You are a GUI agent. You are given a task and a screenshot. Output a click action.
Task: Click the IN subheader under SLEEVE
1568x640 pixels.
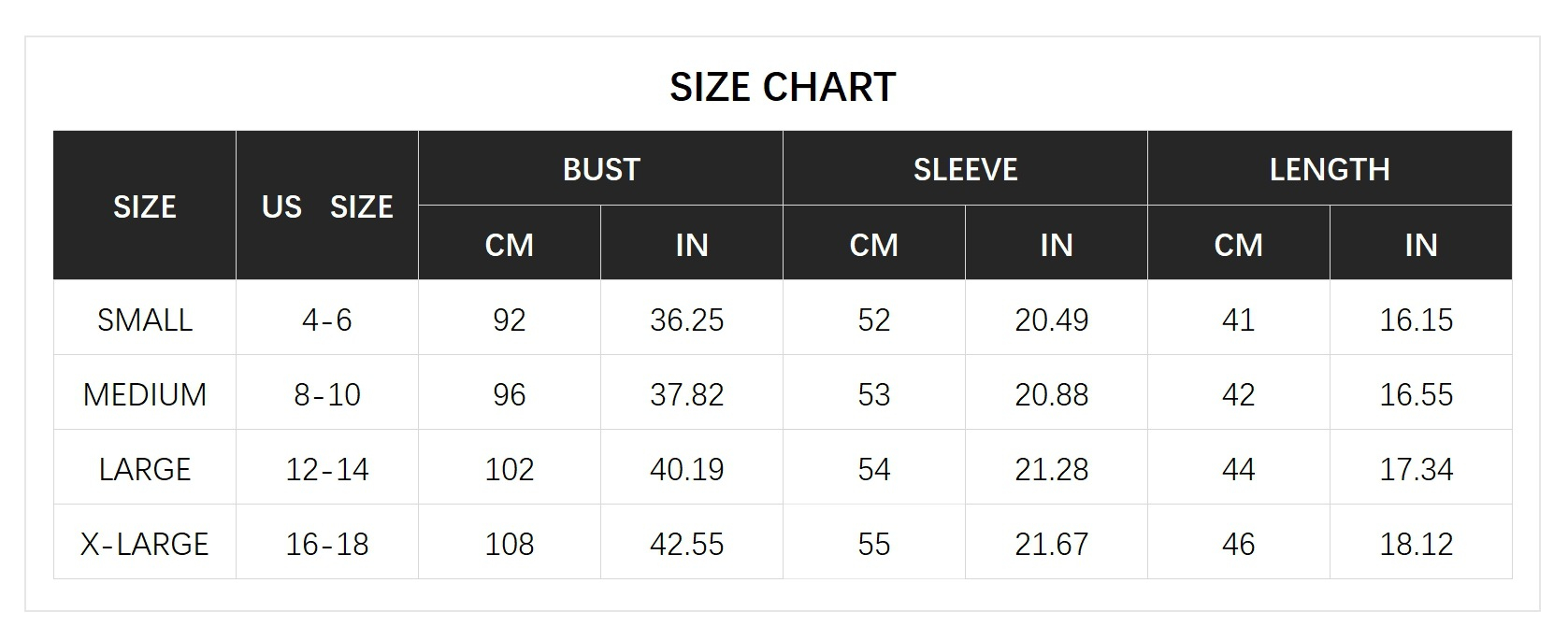(x=1056, y=245)
